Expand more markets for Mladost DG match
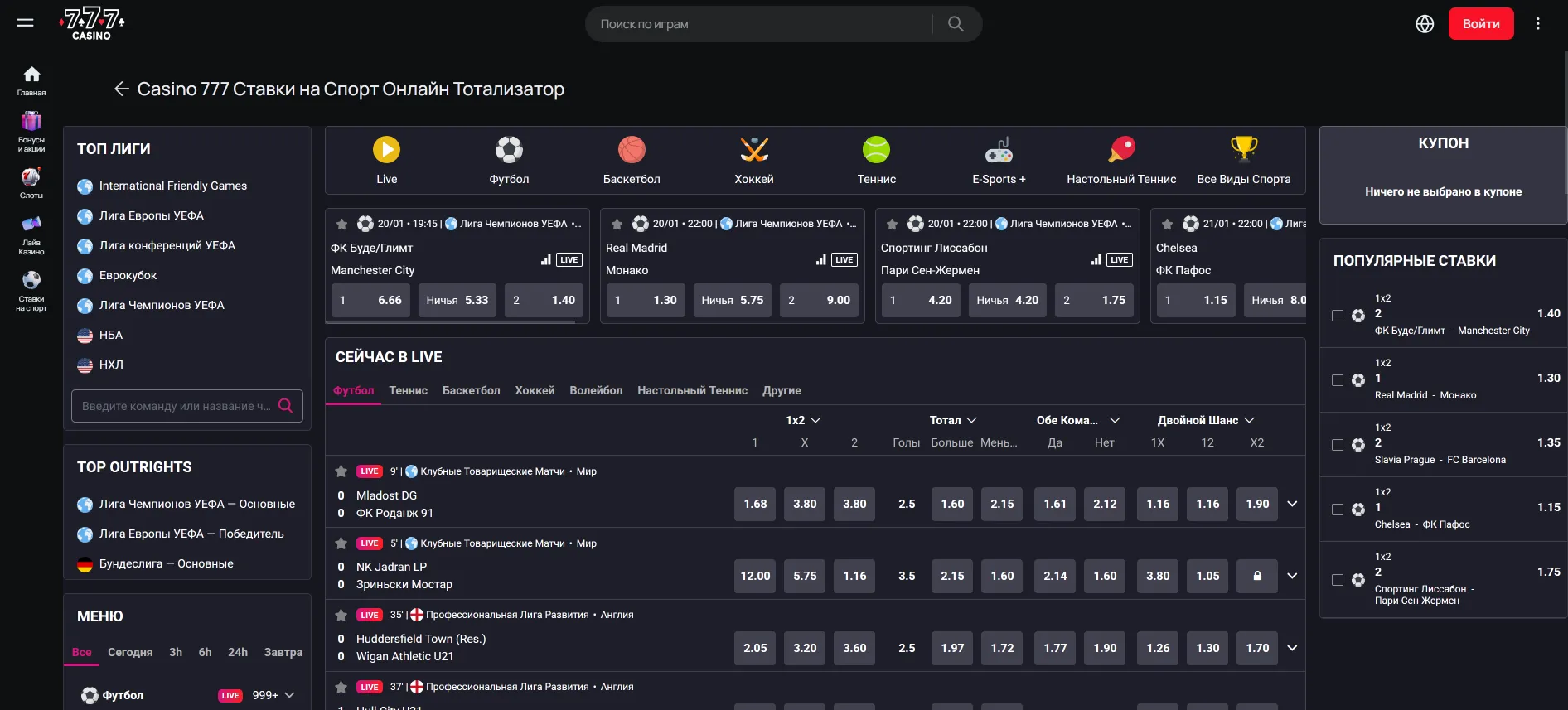The width and height of the screenshot is (1568, 710). tap(1291, 504)
